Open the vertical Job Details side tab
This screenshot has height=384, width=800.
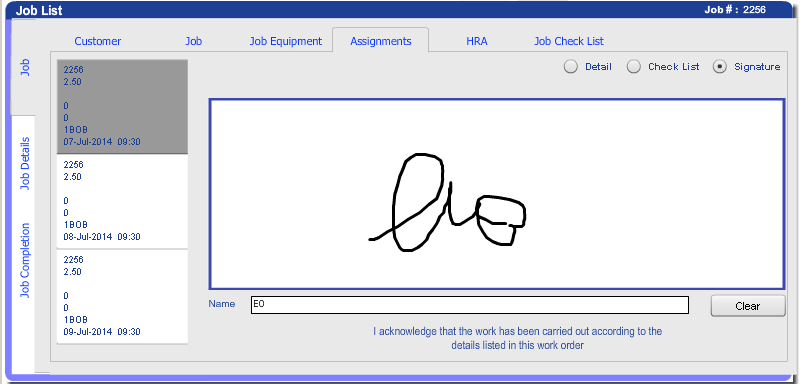tap(24, 163)
